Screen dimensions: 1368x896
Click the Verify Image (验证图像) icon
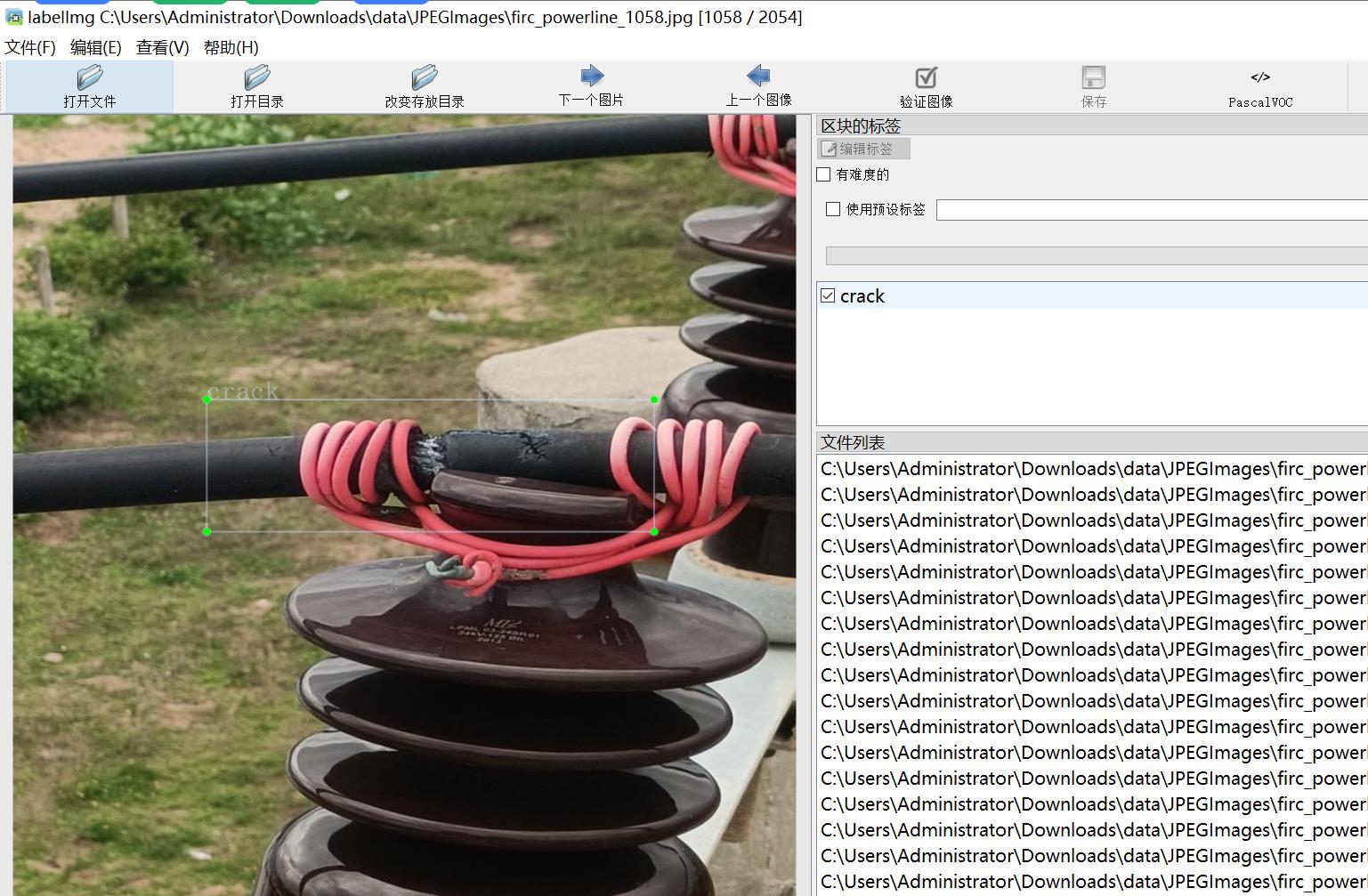pyautogui.click(x=926, y=78)
